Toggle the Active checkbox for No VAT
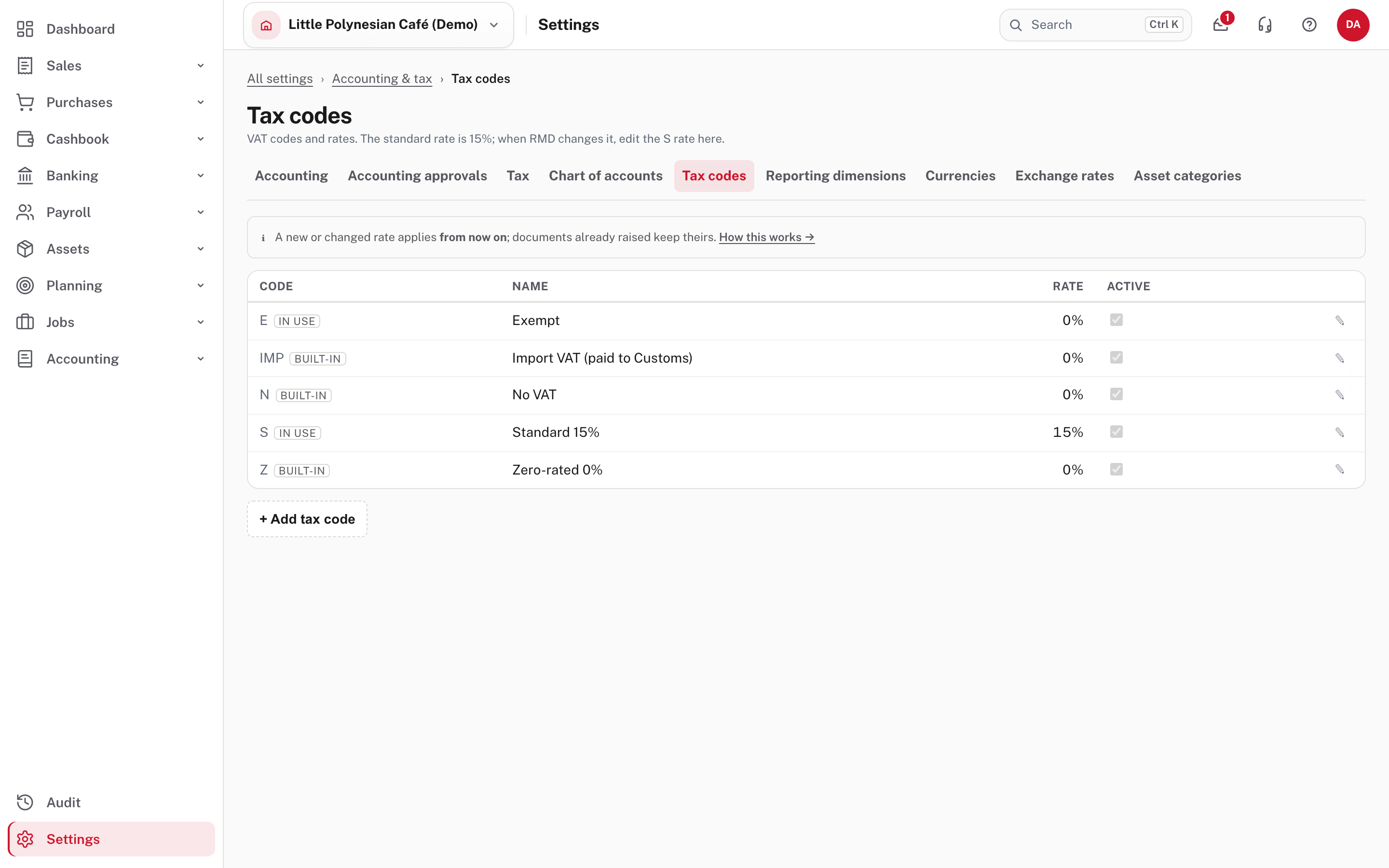Screen dimensions: 1389x868 tap(1117, 394)
